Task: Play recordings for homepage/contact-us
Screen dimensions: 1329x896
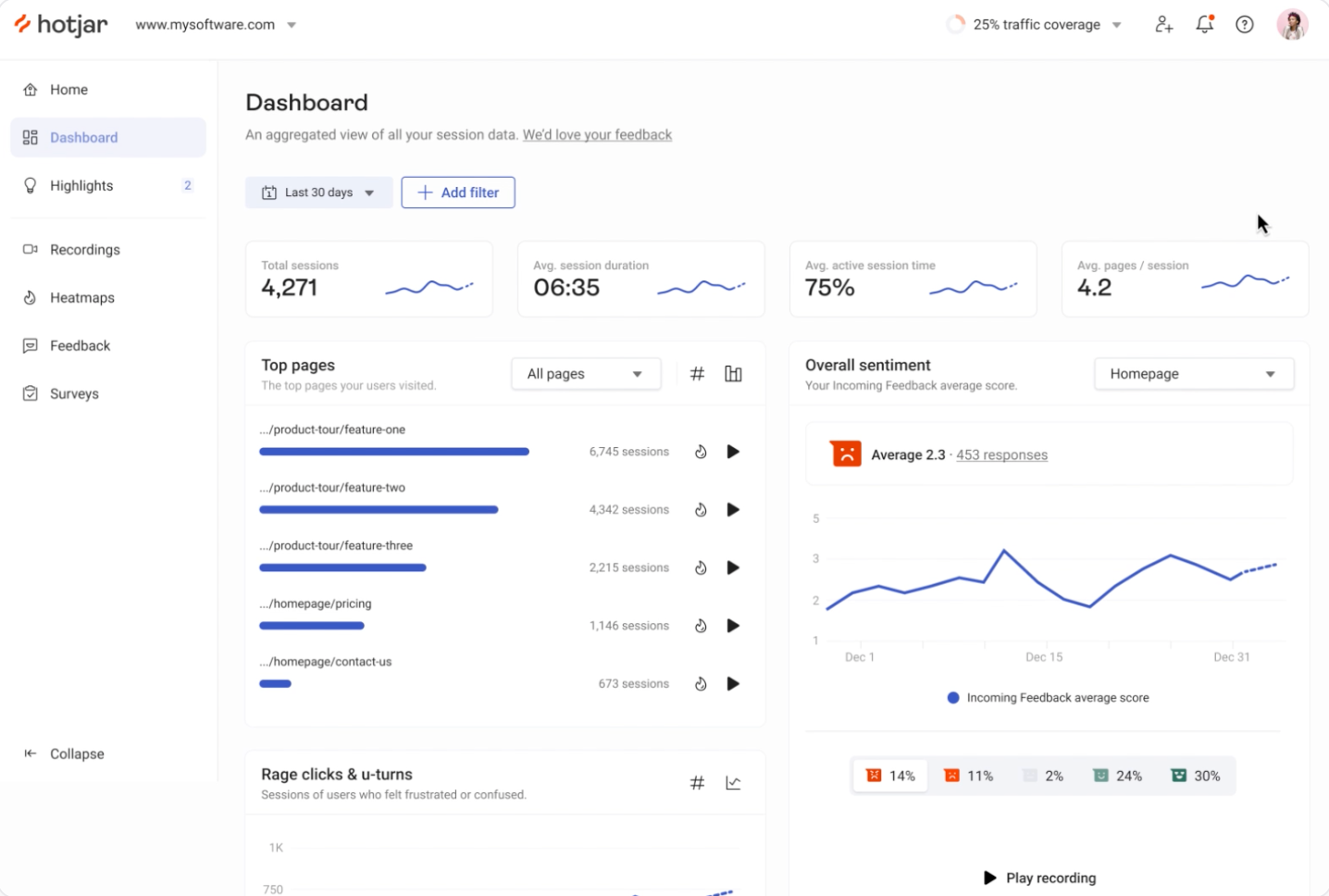Action: (733, 684)
